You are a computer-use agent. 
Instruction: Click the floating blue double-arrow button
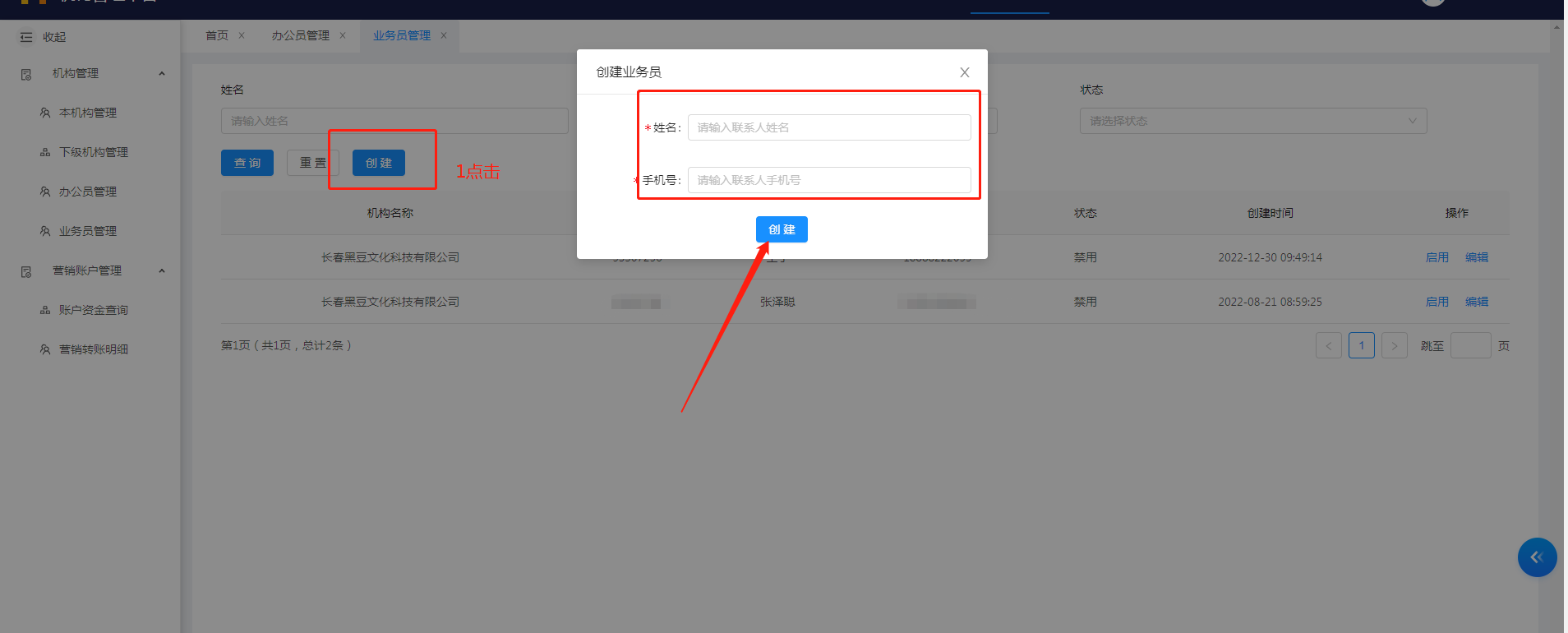(1537, 557)
